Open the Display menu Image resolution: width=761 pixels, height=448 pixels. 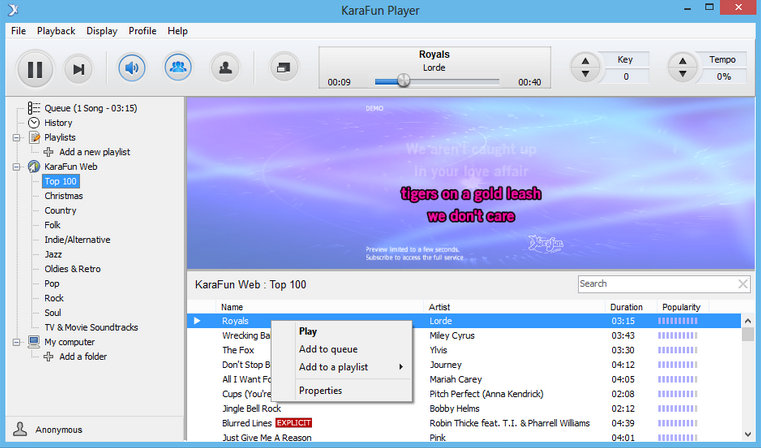(x=101, y=31)
